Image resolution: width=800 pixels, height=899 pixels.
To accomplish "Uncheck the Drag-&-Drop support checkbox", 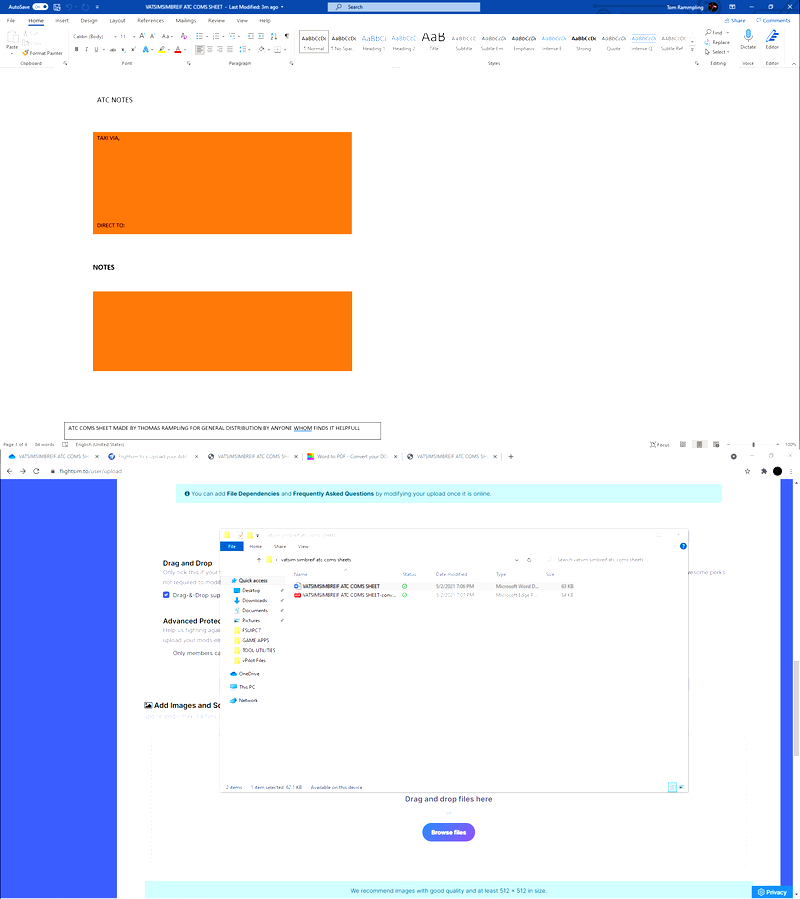I will [x=166, y=595].
